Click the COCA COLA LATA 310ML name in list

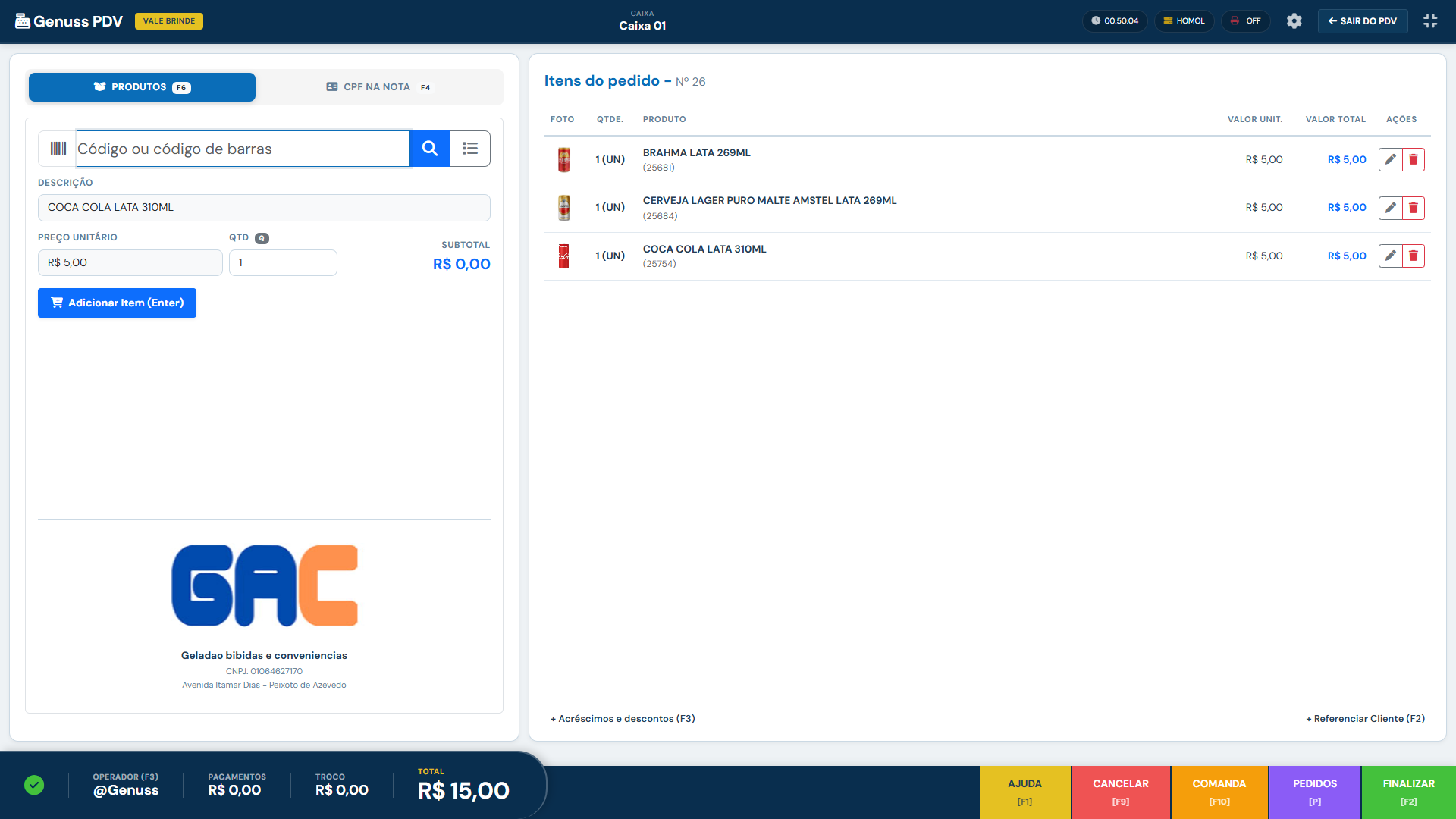coord(704,249)
